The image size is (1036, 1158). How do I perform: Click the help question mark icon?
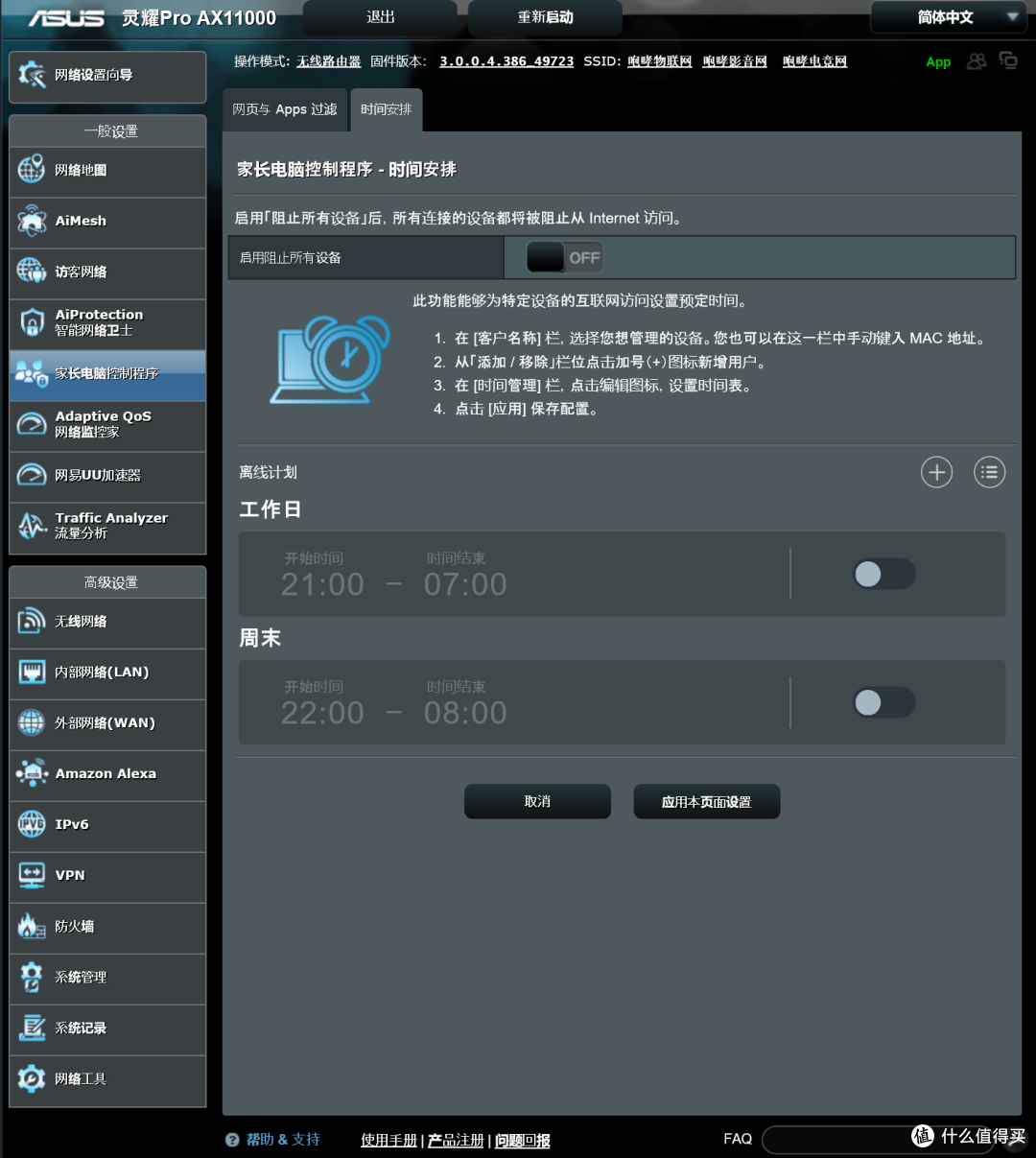coord(232,1140)
